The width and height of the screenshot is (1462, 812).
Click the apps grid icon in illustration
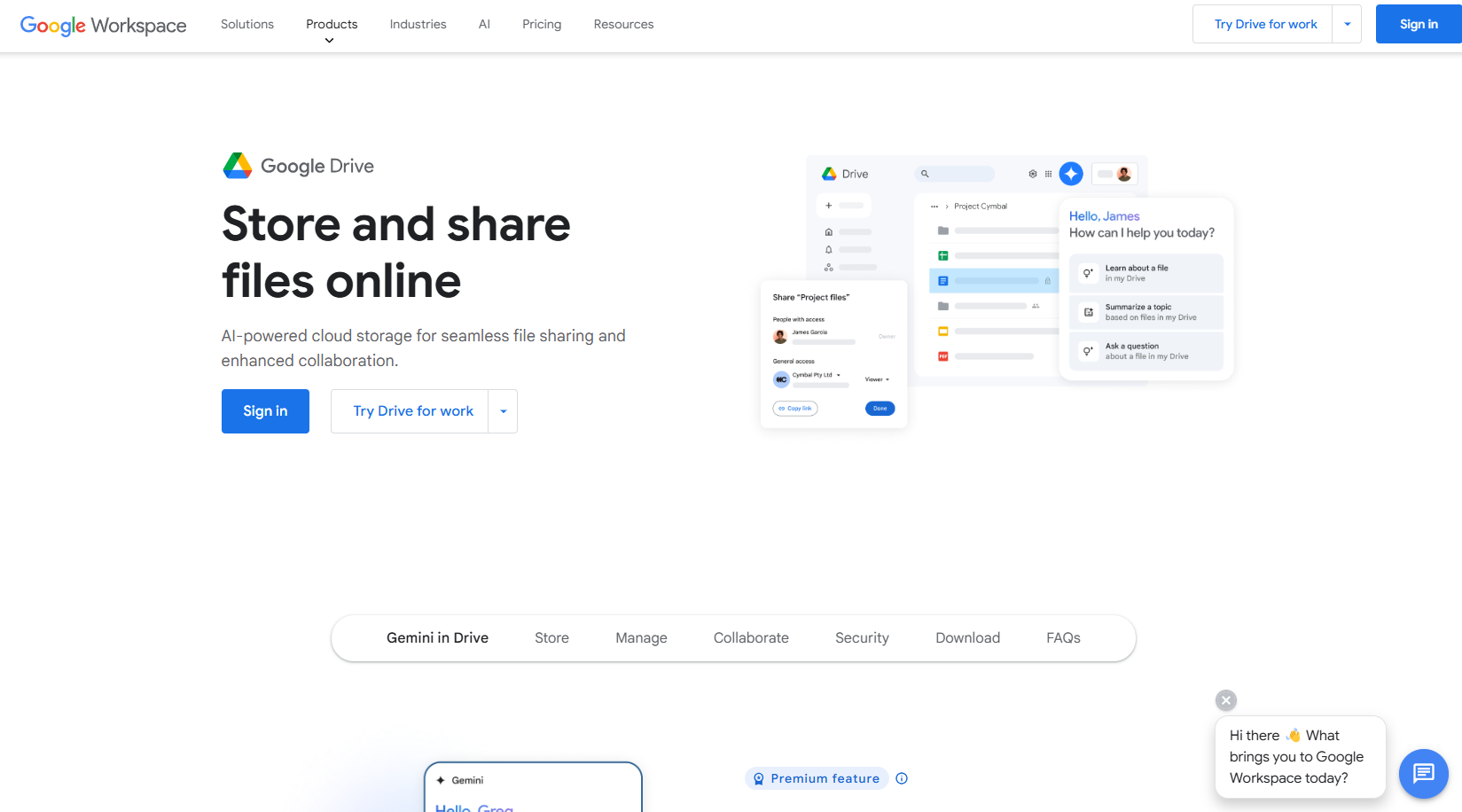click(x=1048, y=174)
